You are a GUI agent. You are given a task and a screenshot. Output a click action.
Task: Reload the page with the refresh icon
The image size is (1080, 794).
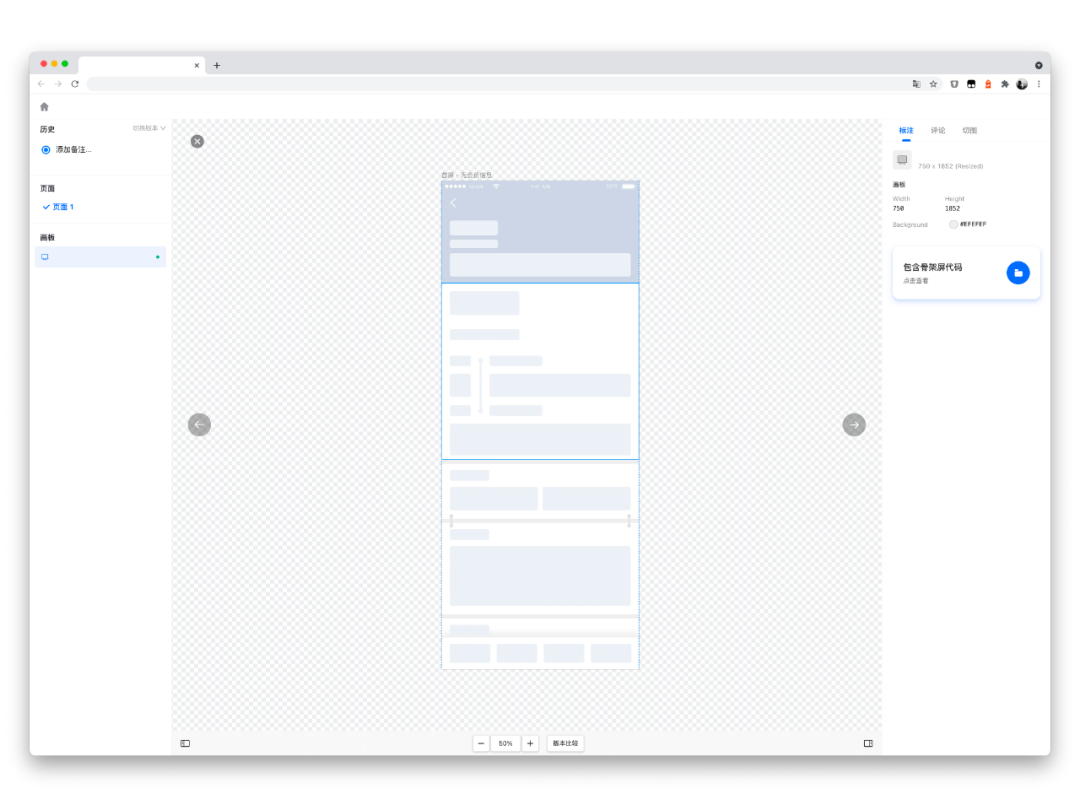[75, 84]
